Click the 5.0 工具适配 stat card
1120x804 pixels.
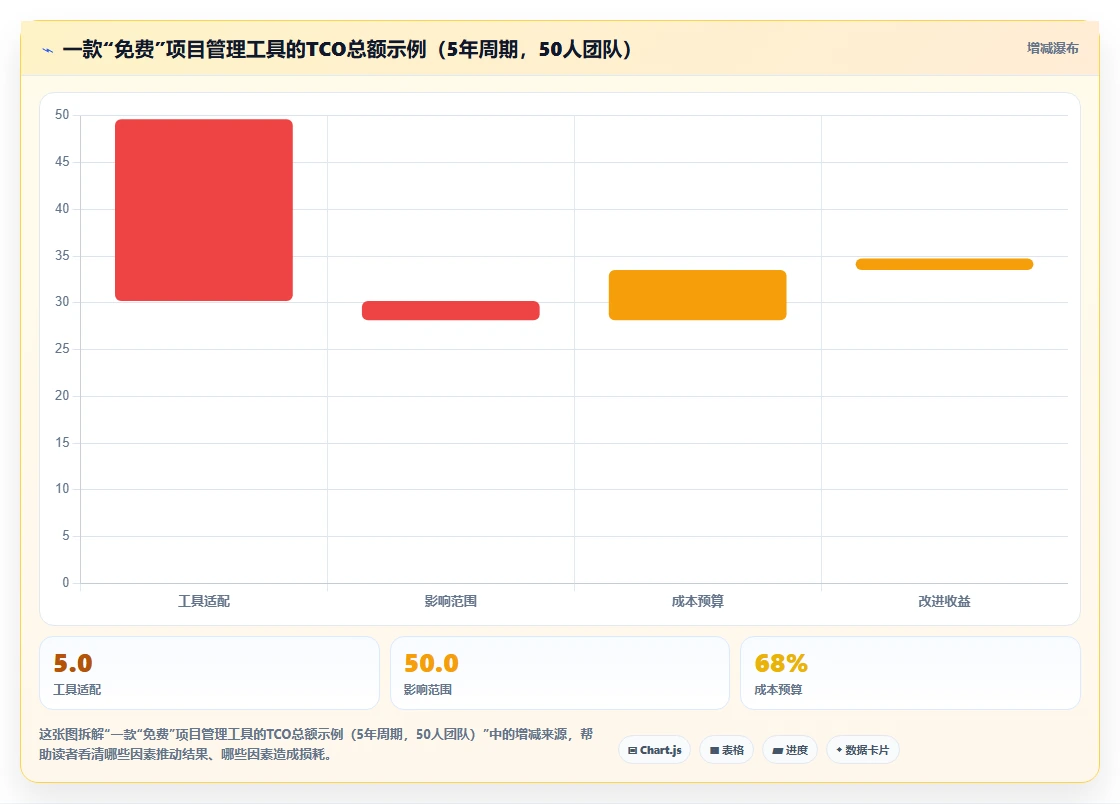click(209, 673)
